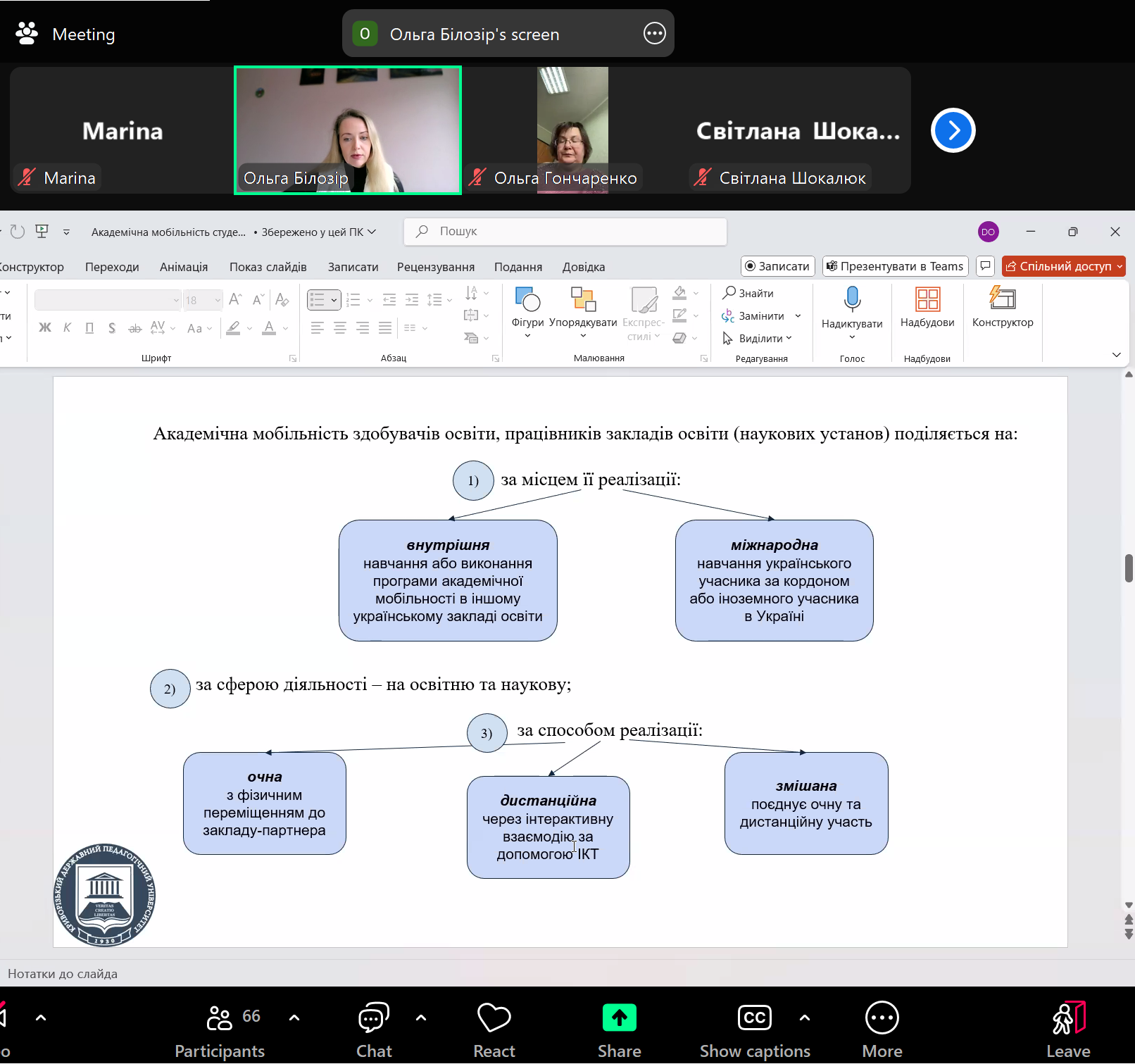Click the Search (Пошук) field
The height and width of the screenshot is (1064, 1135).
pyautogui.click(x=565, y=231)
